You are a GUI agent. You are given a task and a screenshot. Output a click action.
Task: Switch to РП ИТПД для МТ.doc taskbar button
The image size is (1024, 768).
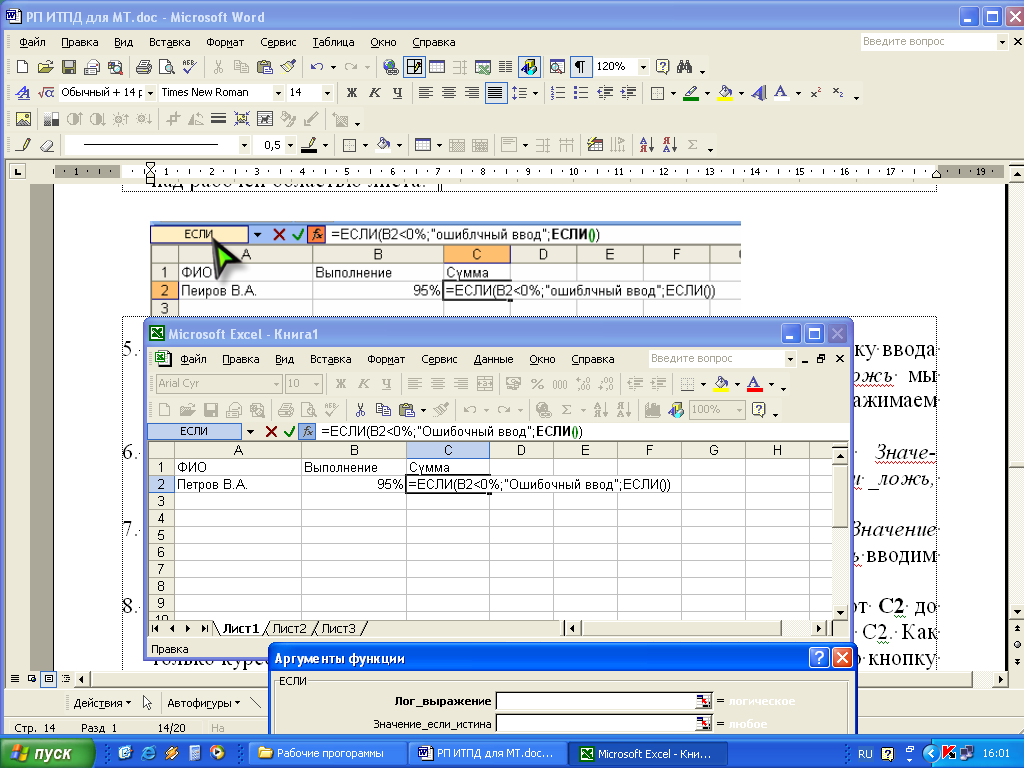[x=488, y=753]
